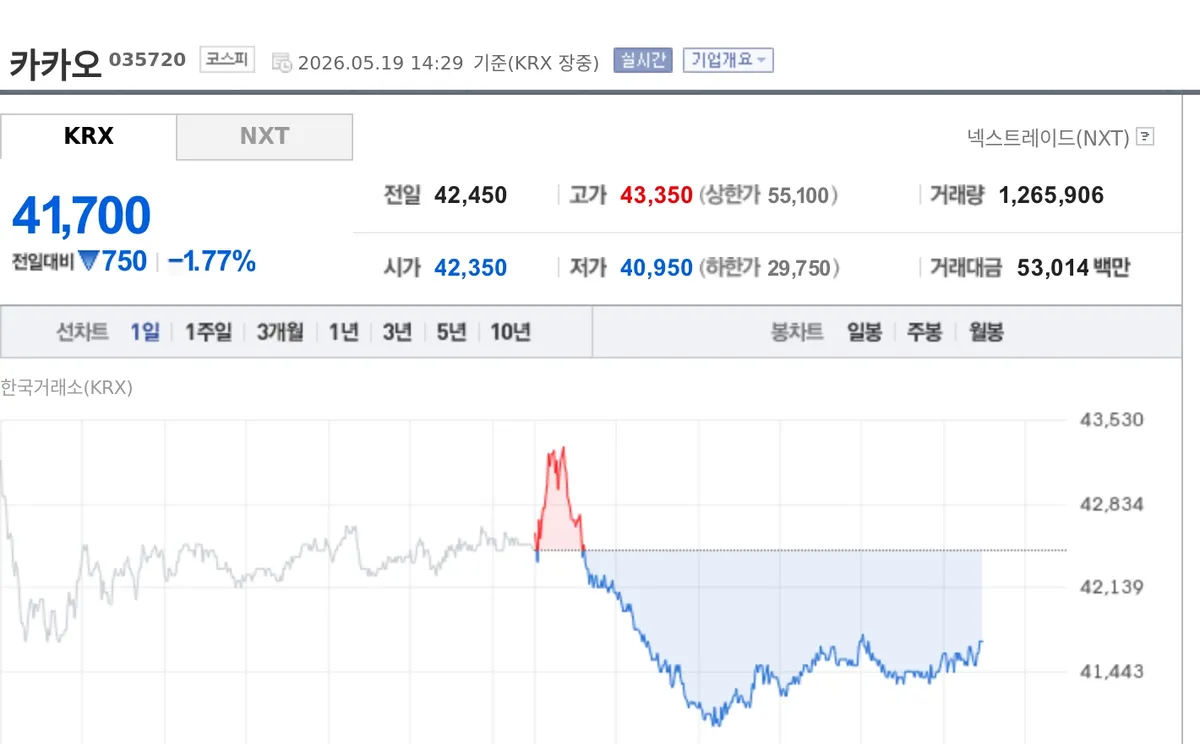Click the 코스피 market badge
This screenshot has height=744, width=1200.
228,60
